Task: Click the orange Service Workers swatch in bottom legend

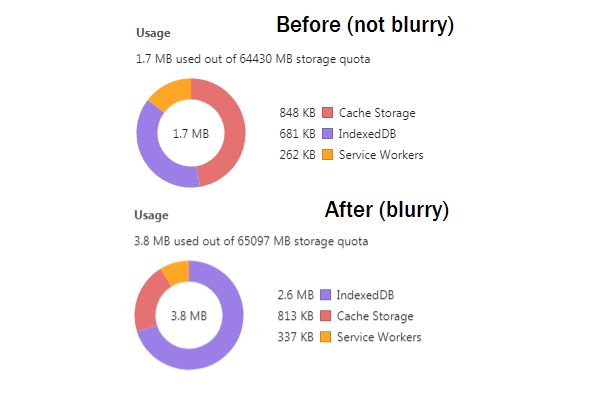Action: (x=326, y=337)
